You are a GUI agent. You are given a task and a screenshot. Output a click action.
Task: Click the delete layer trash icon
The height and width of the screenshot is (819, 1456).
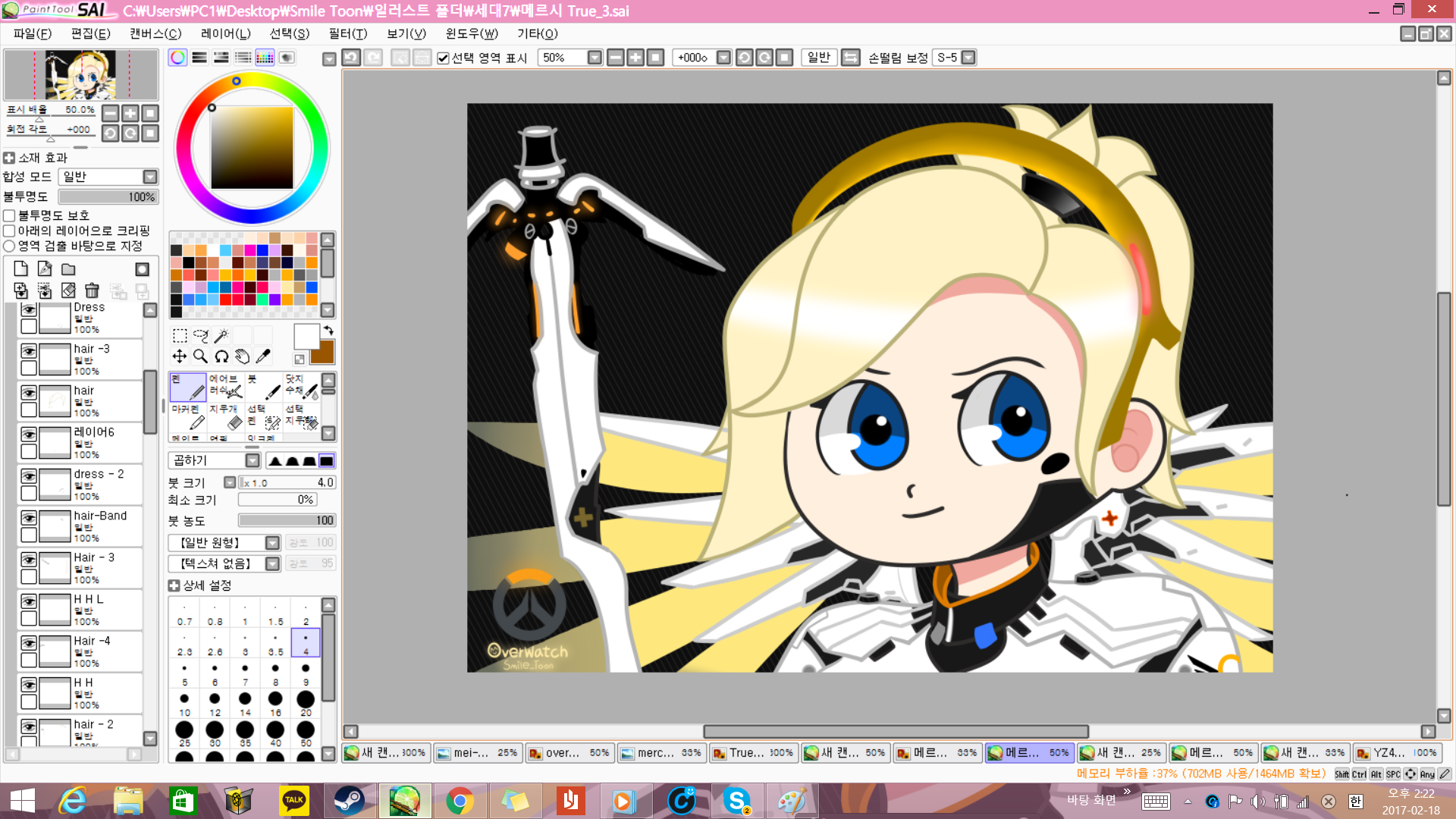tap(92, 290)
